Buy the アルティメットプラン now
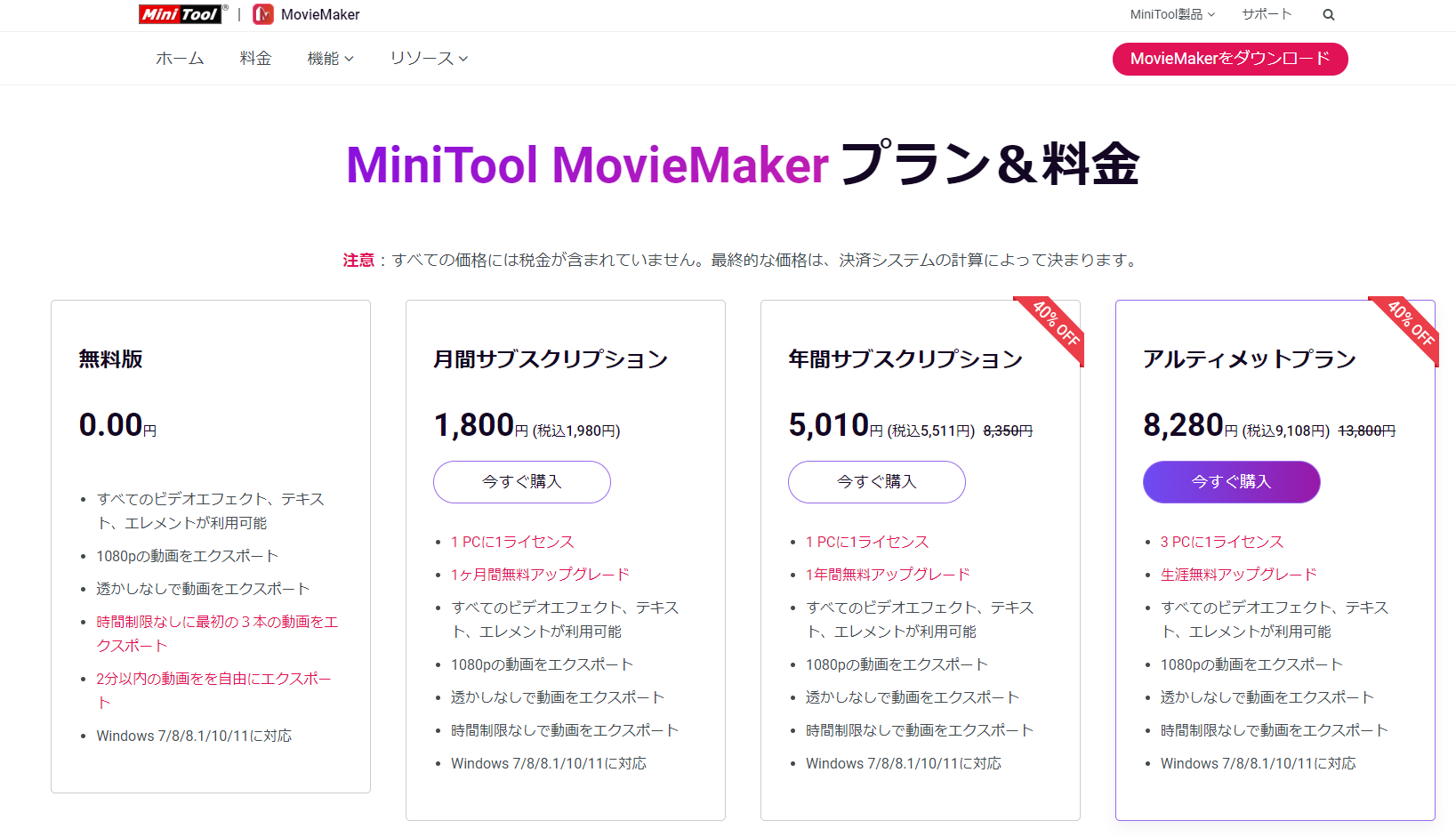The image size is (1456, 837). (x=1232, y=482)
